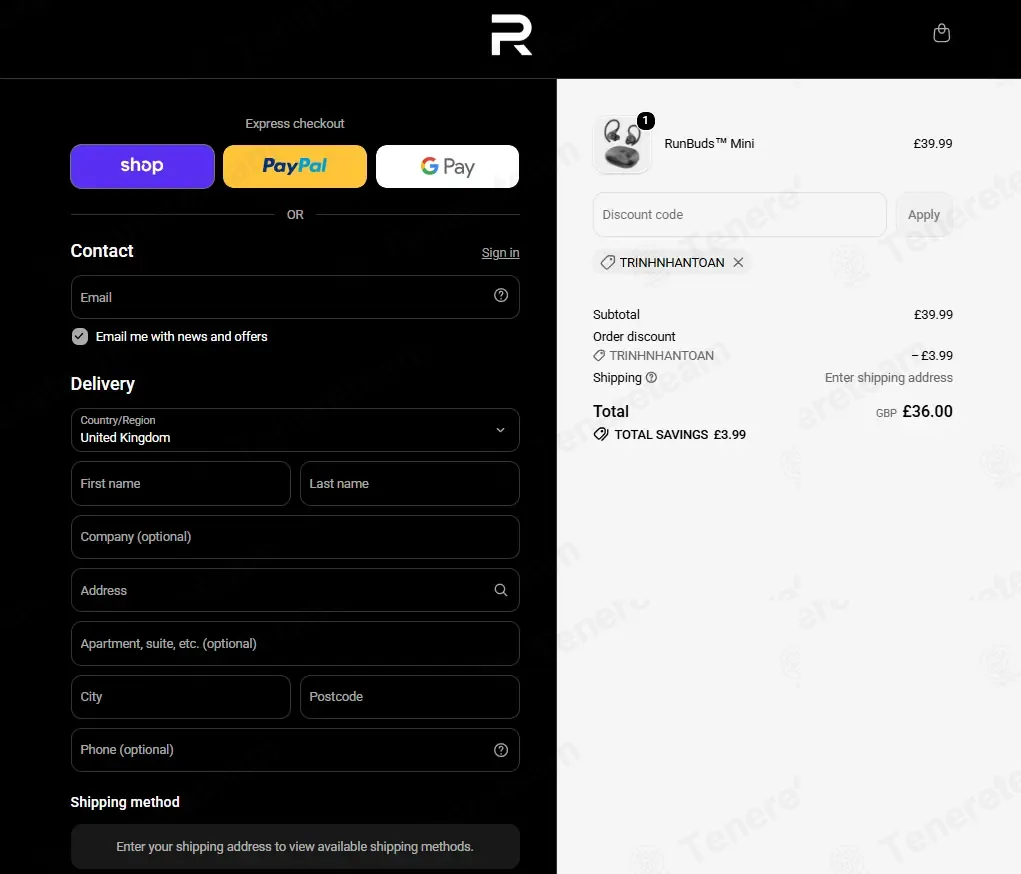Screen dimensions: 1021x874
Task: Click the Address search magnifier icon
Action: tap(501, 590)
